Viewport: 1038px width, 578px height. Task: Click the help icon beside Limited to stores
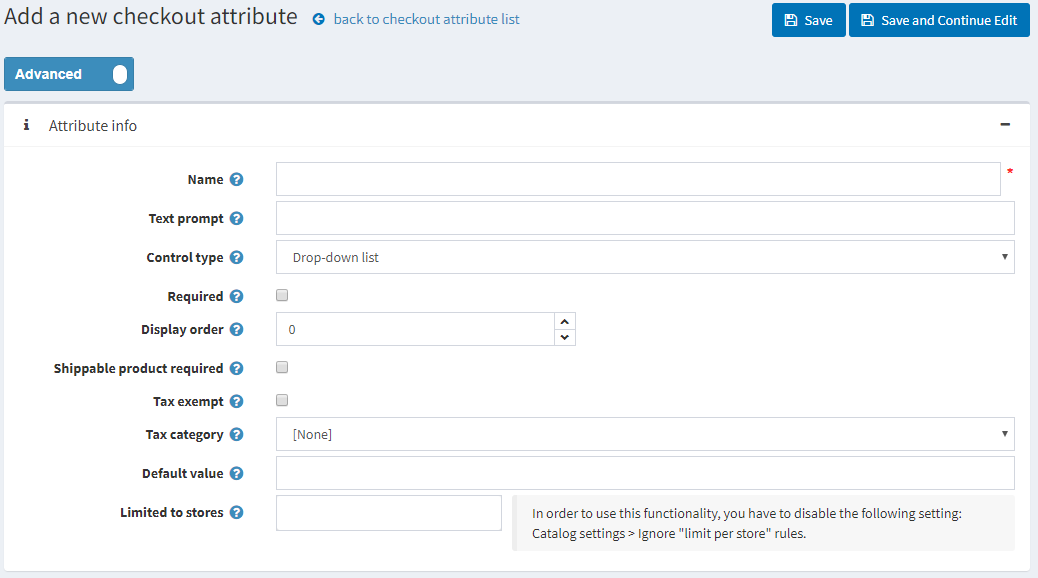coord(238,512)
